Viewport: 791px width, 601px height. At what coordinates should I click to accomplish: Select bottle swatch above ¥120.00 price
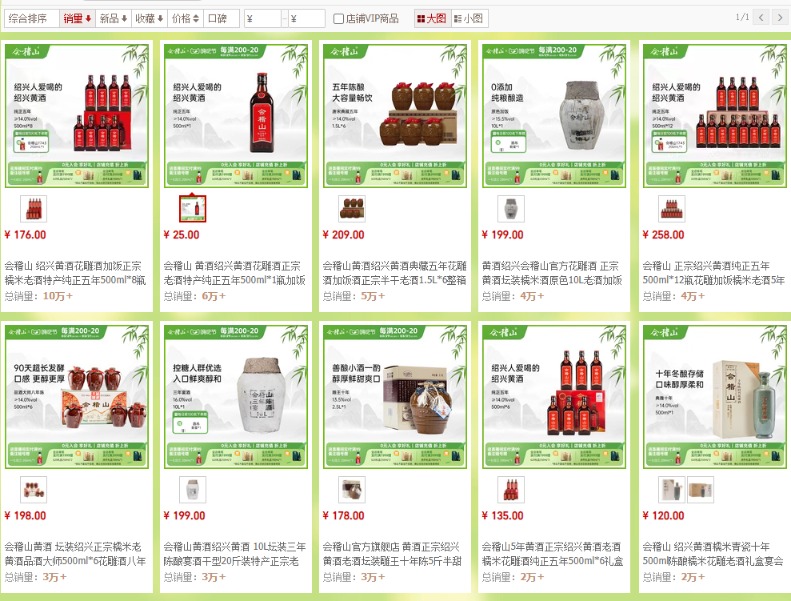tap(671, 489)
